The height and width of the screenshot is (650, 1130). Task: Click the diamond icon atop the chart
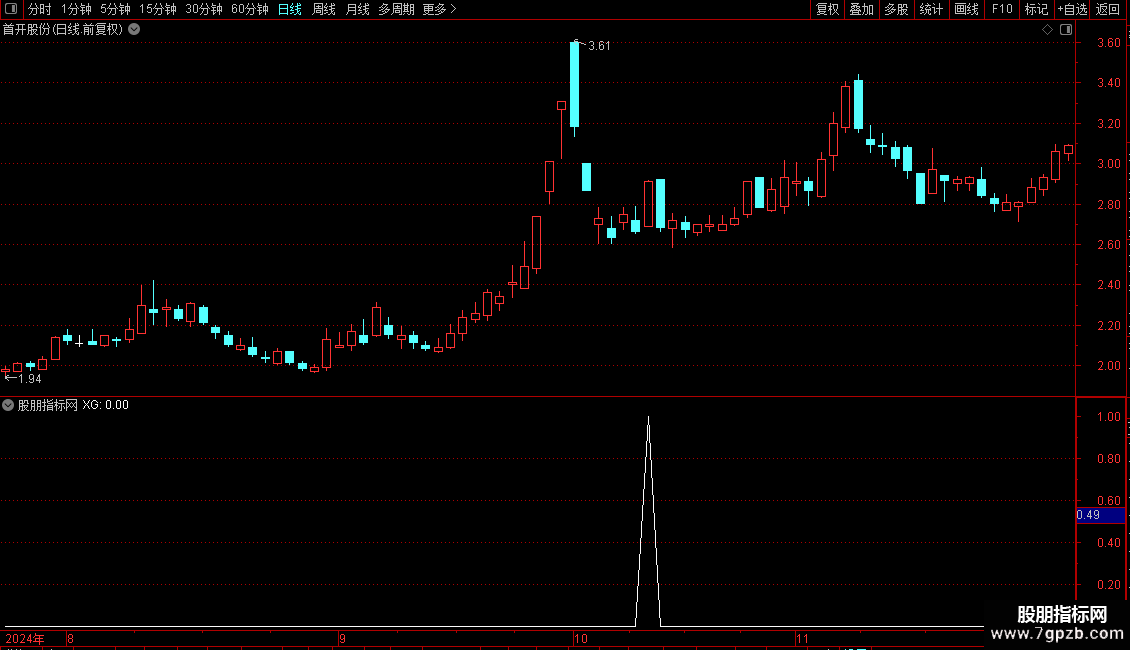tap(1047, 30)
